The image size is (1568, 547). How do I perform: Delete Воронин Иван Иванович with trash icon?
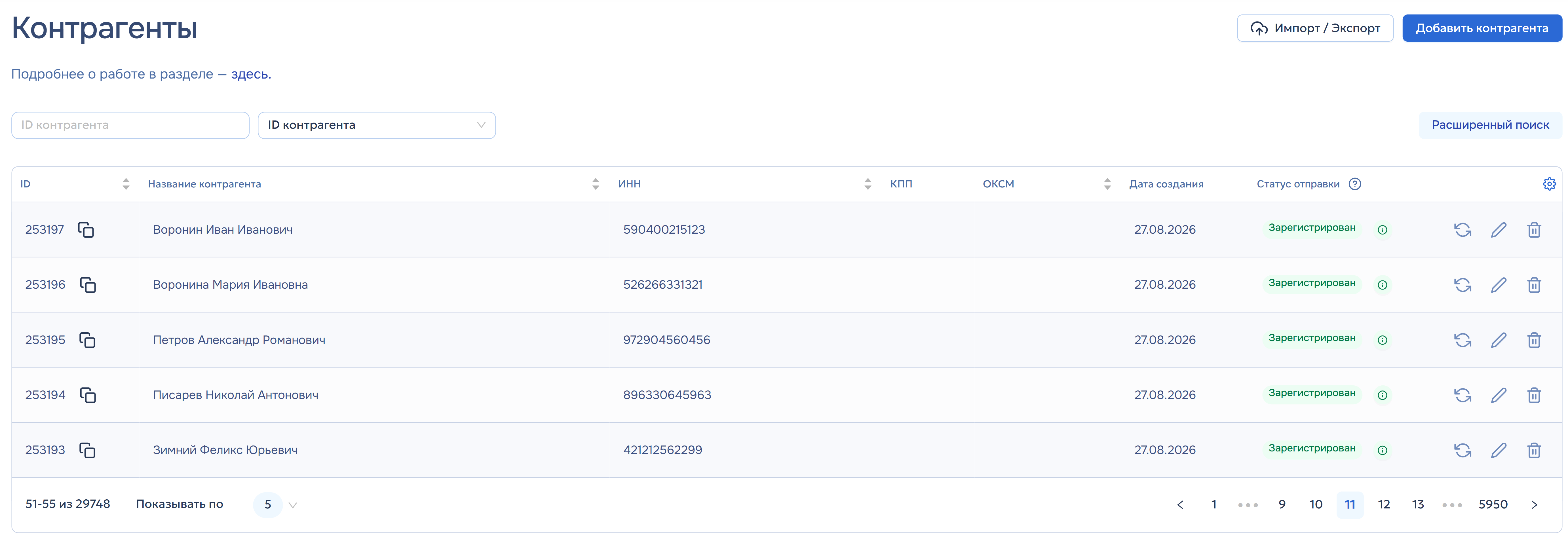(1534, 230)
